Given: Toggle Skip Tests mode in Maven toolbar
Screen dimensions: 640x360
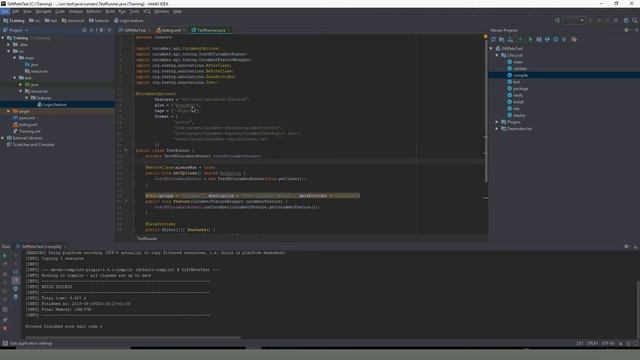Looking at the screenshot, I should coord(556,39).
